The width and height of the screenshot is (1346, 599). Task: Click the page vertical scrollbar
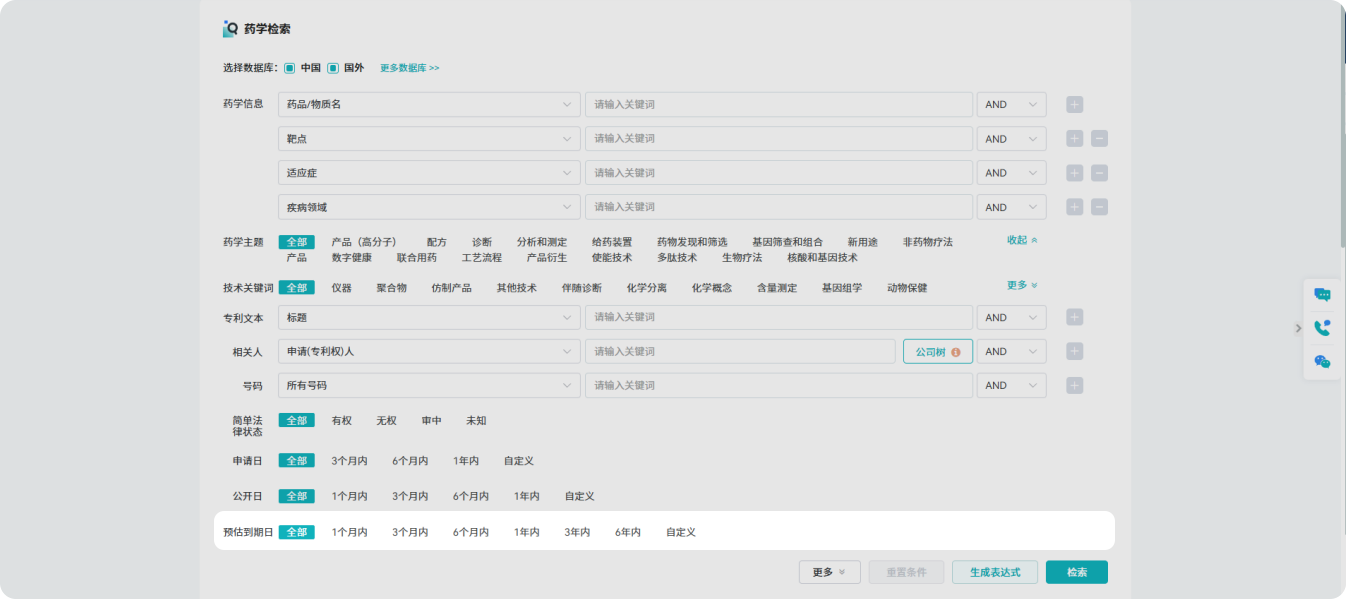pyautogui.click(x=1341, y=130)
